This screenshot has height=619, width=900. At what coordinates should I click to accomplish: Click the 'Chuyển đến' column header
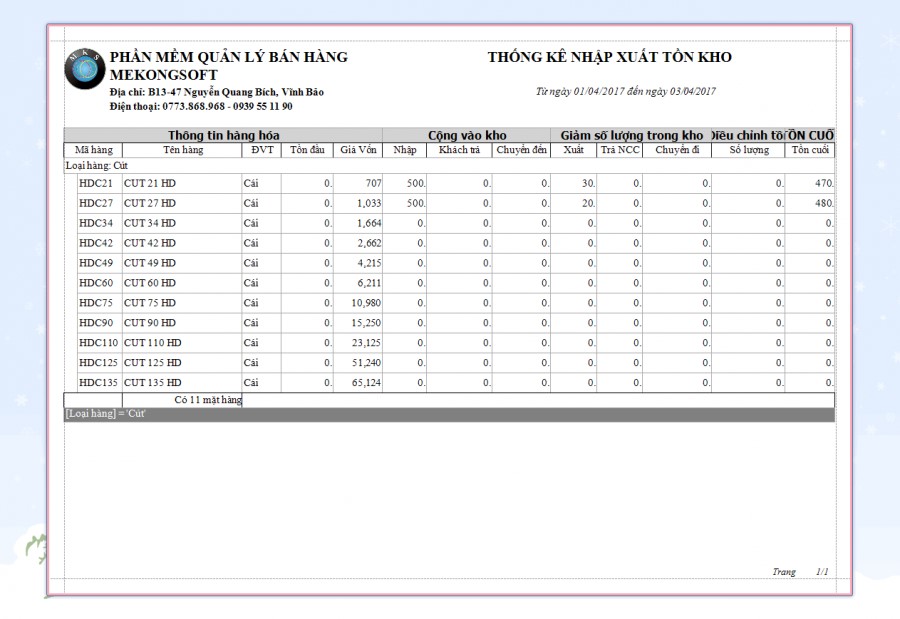521,150
